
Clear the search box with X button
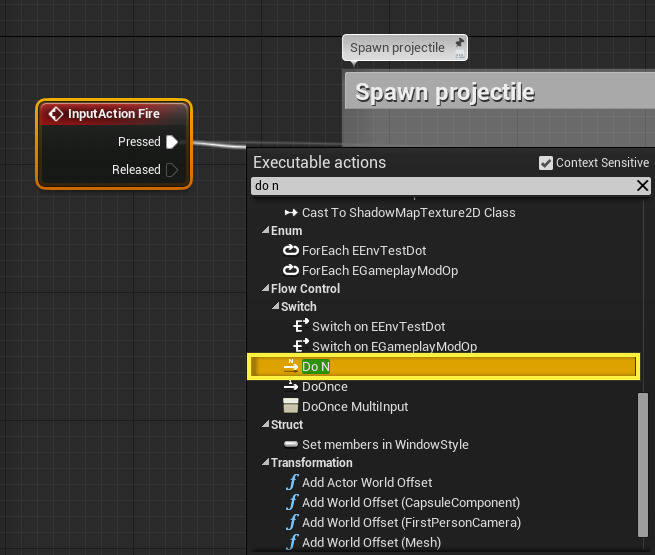[643, 186]
